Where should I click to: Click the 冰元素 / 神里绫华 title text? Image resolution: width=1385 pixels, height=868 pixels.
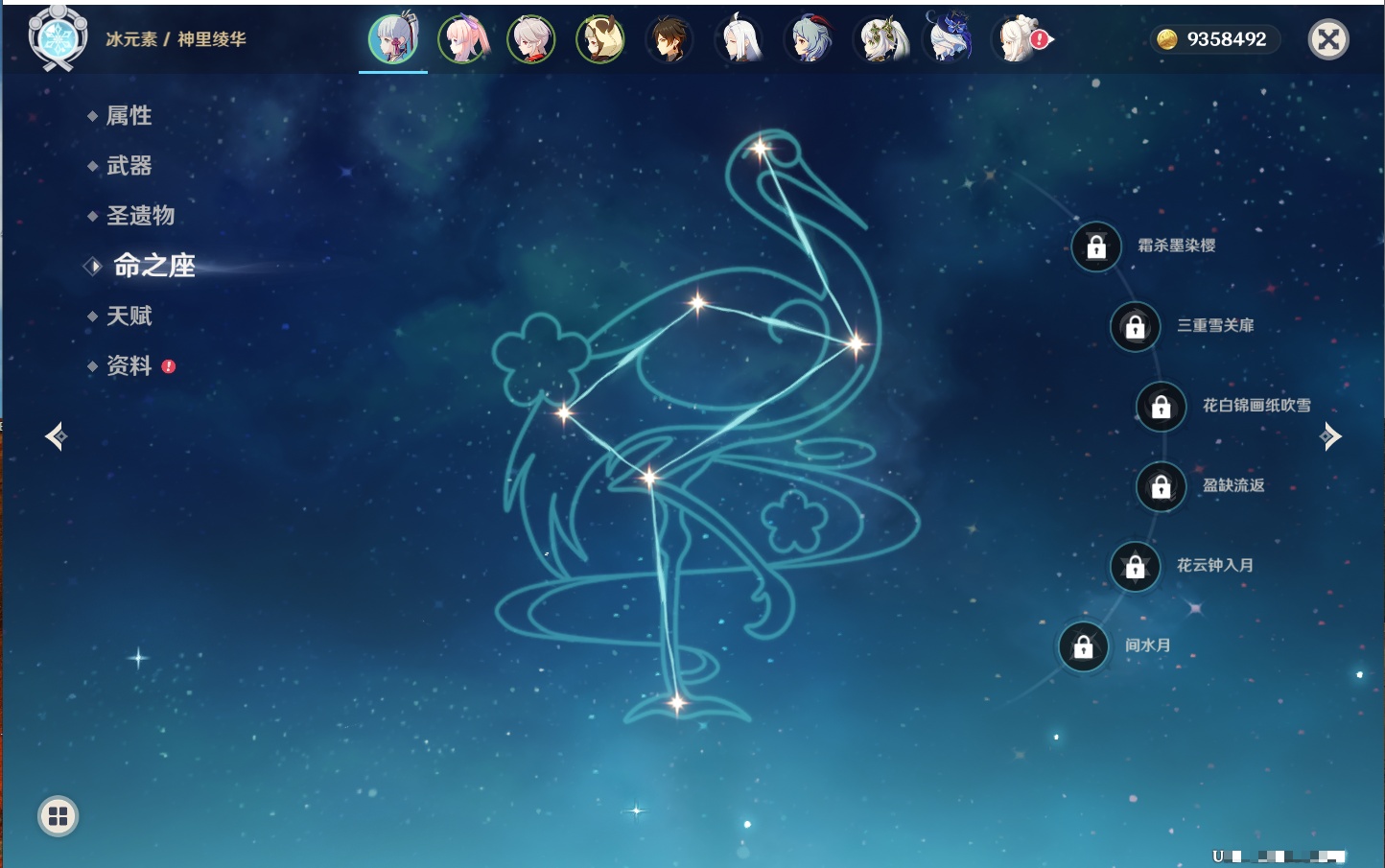click(176, 39)
